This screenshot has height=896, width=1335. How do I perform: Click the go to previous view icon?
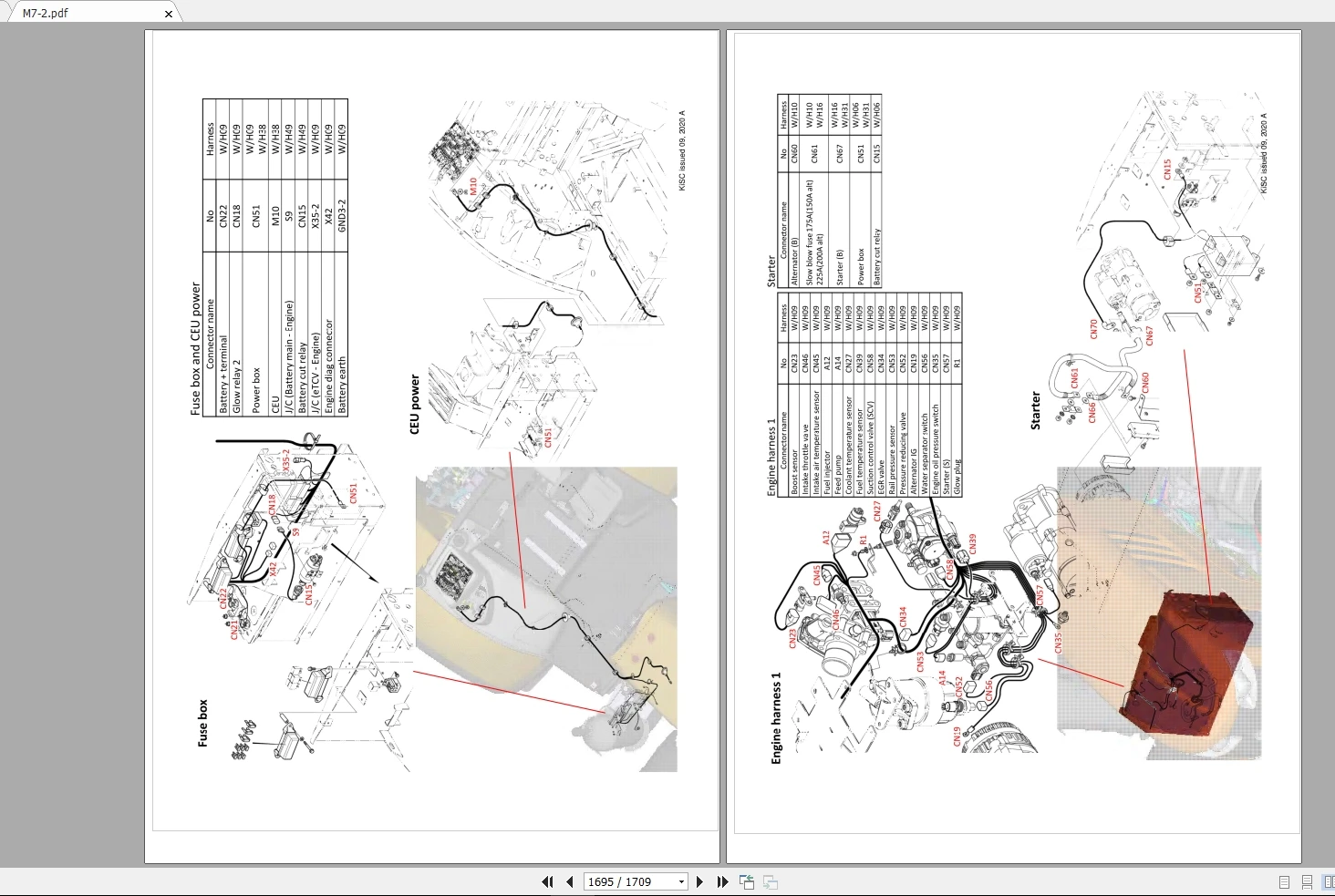(747, 881)
